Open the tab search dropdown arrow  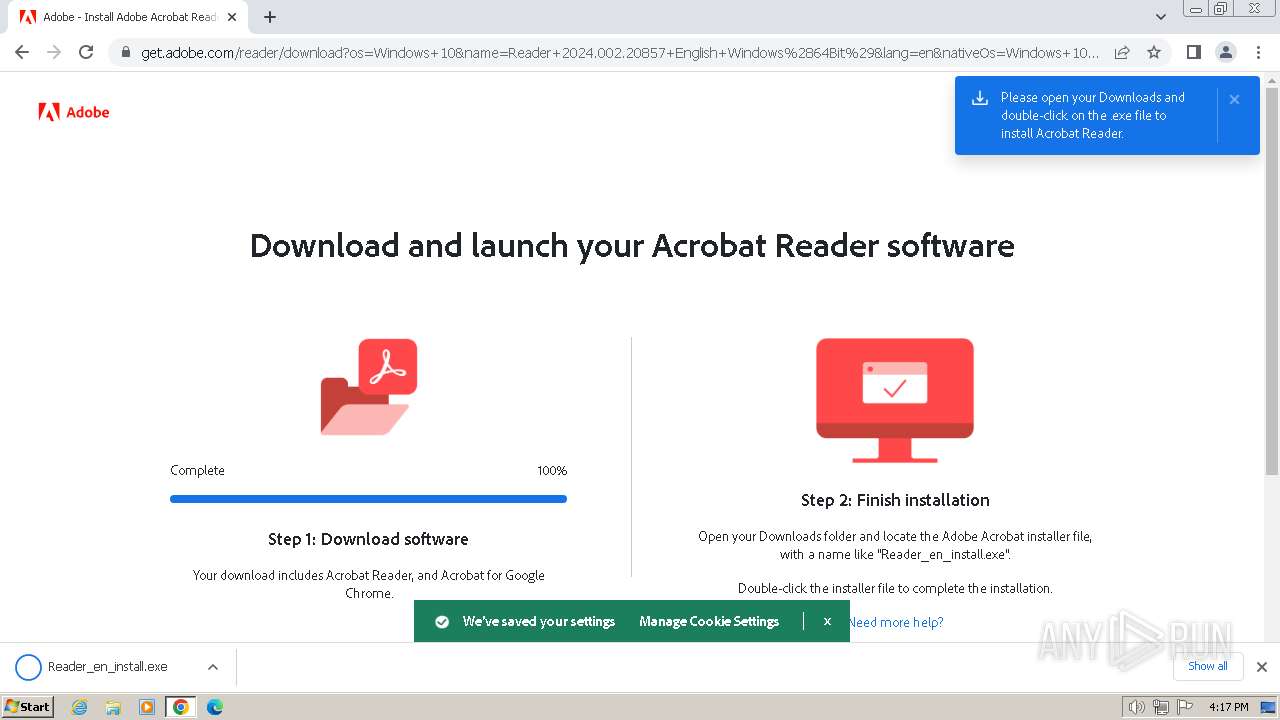(1161, 17)
